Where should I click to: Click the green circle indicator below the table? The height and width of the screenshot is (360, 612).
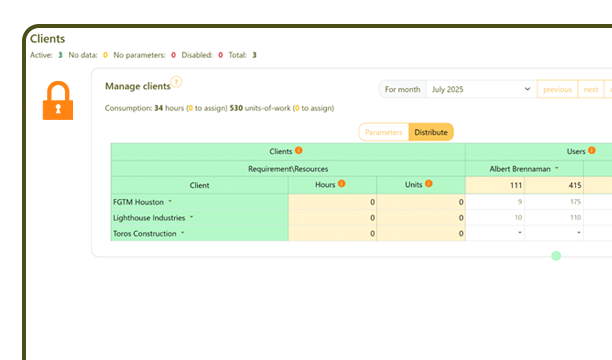(x=556, y=256)
